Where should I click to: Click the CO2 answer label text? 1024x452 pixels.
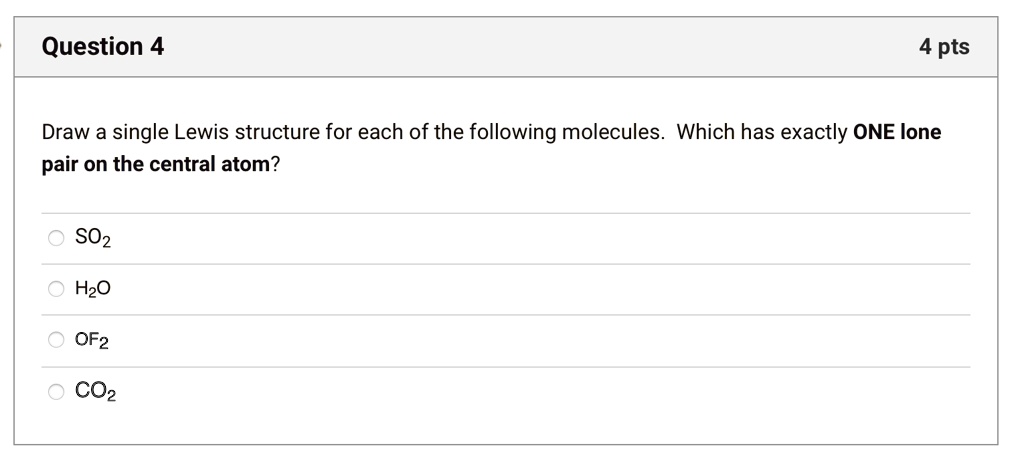click(x=95, y=391)
